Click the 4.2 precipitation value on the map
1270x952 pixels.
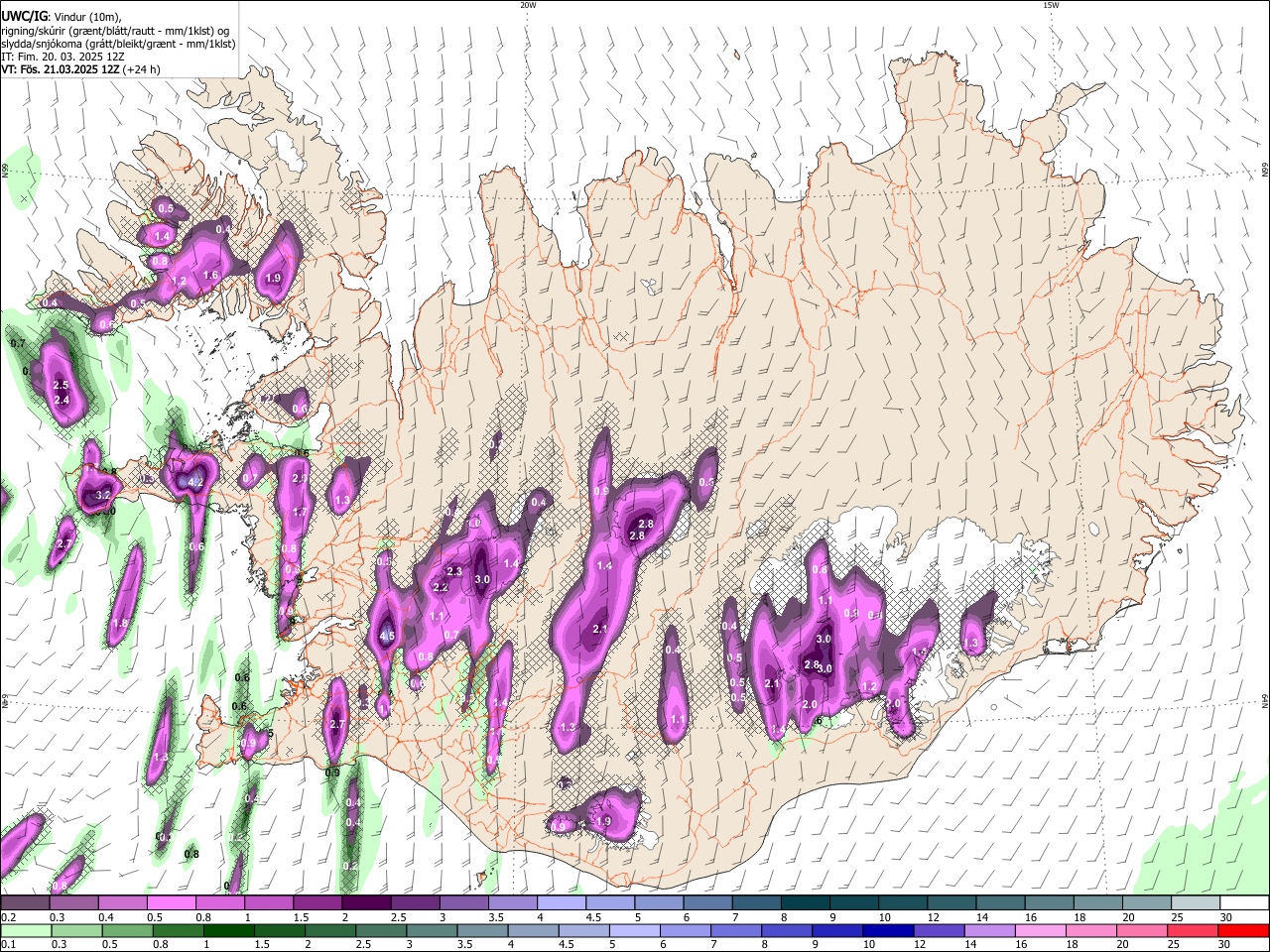[195, 483]
